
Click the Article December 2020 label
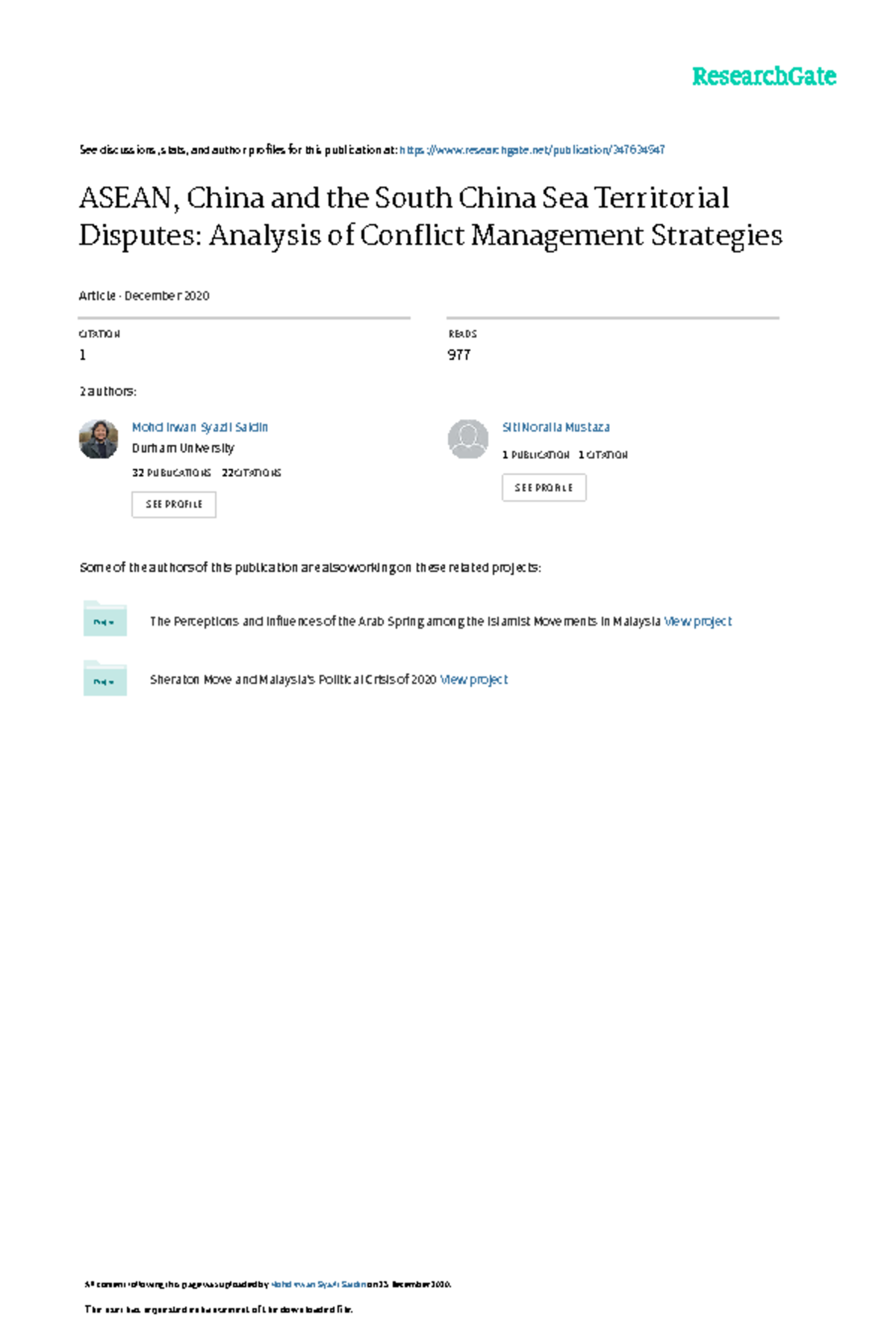point(144,296)
